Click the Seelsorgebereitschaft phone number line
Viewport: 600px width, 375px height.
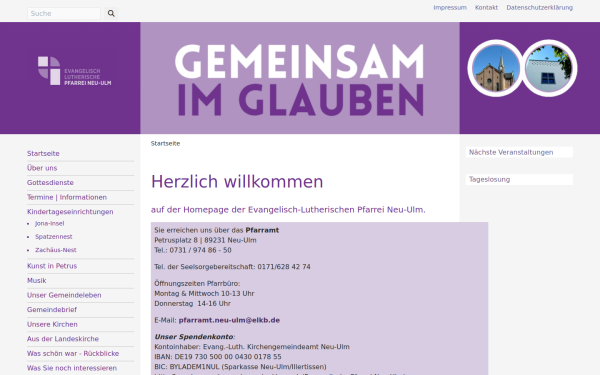232,267
